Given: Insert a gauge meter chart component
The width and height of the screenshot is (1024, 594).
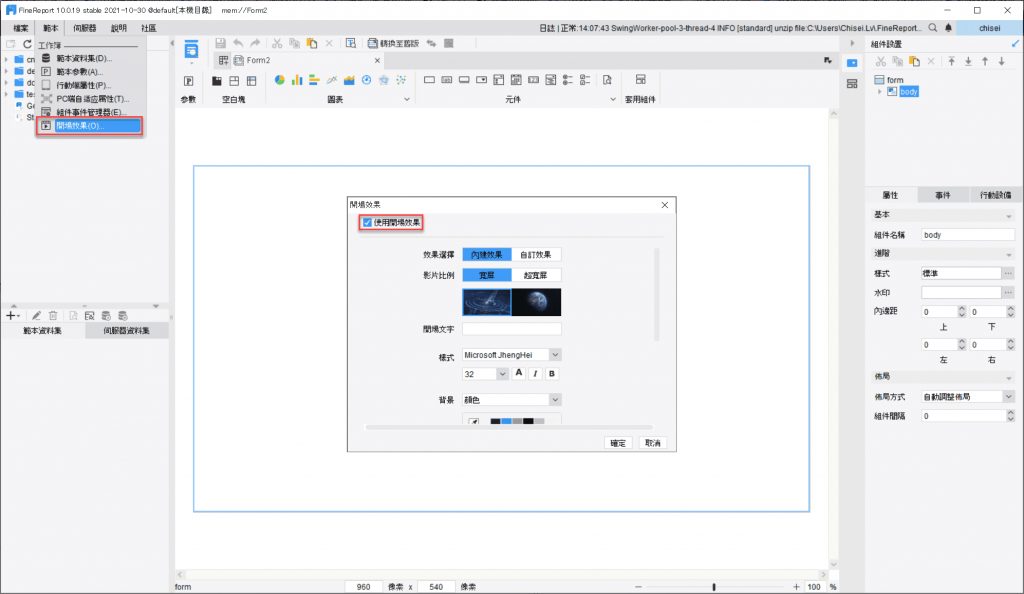Looking at the screenshot, I should click(366, 80).
